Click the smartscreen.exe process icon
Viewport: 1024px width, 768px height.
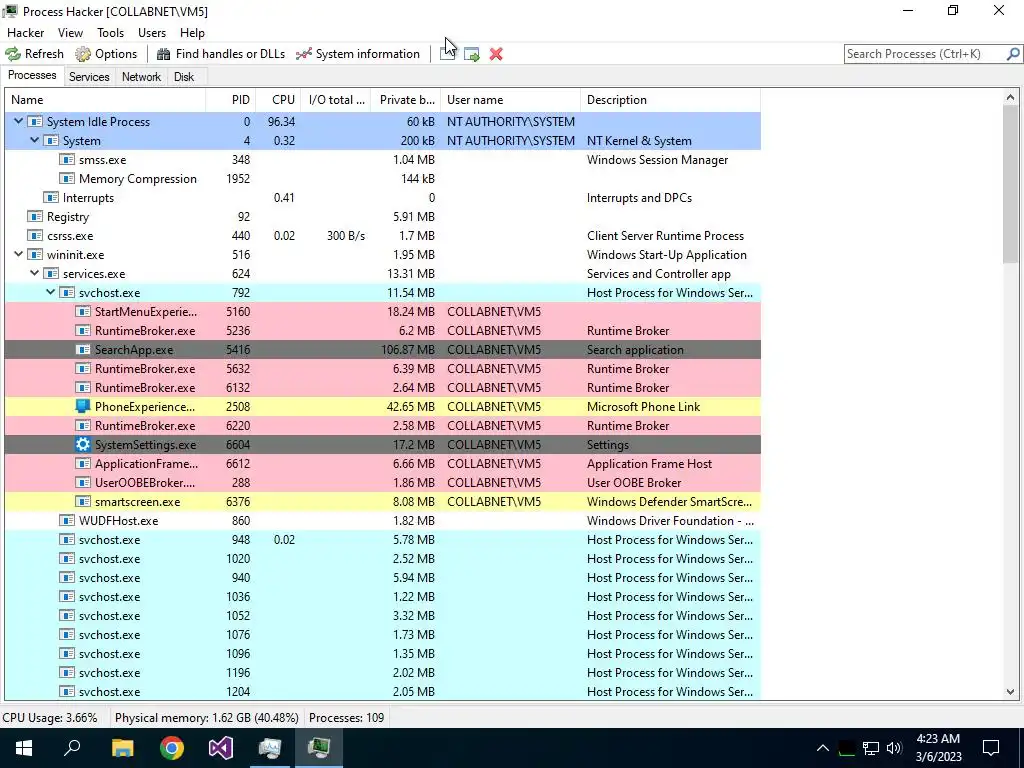82,502
